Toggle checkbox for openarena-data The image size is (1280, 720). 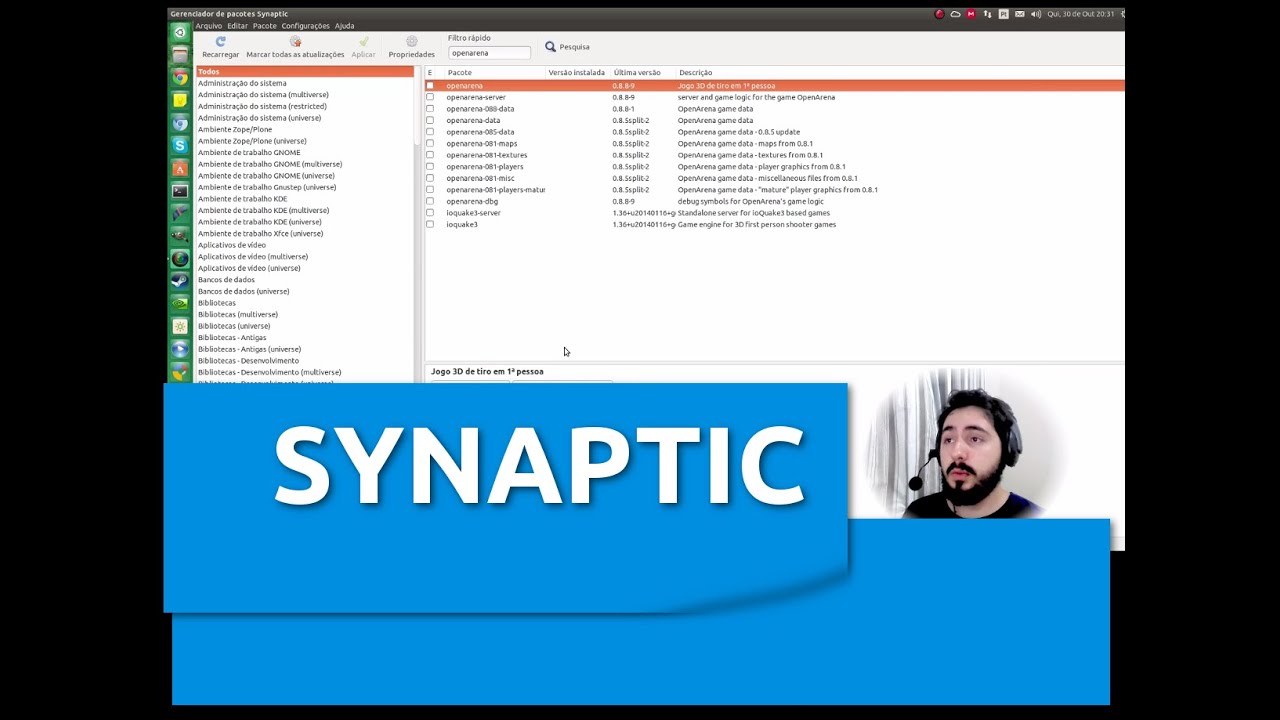click(430, 120)
